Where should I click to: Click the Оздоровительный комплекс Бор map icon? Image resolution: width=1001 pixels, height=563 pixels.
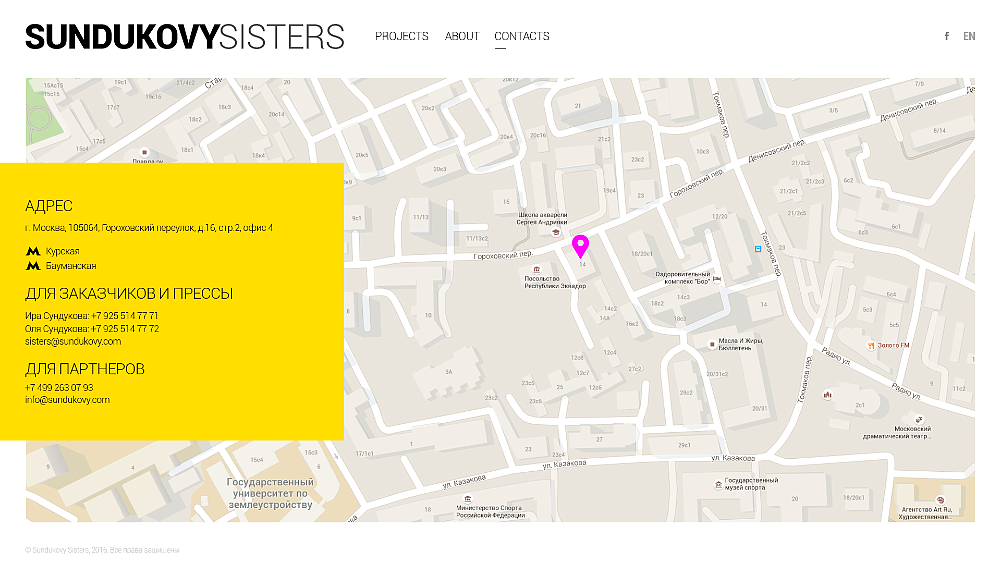point(717,279)
